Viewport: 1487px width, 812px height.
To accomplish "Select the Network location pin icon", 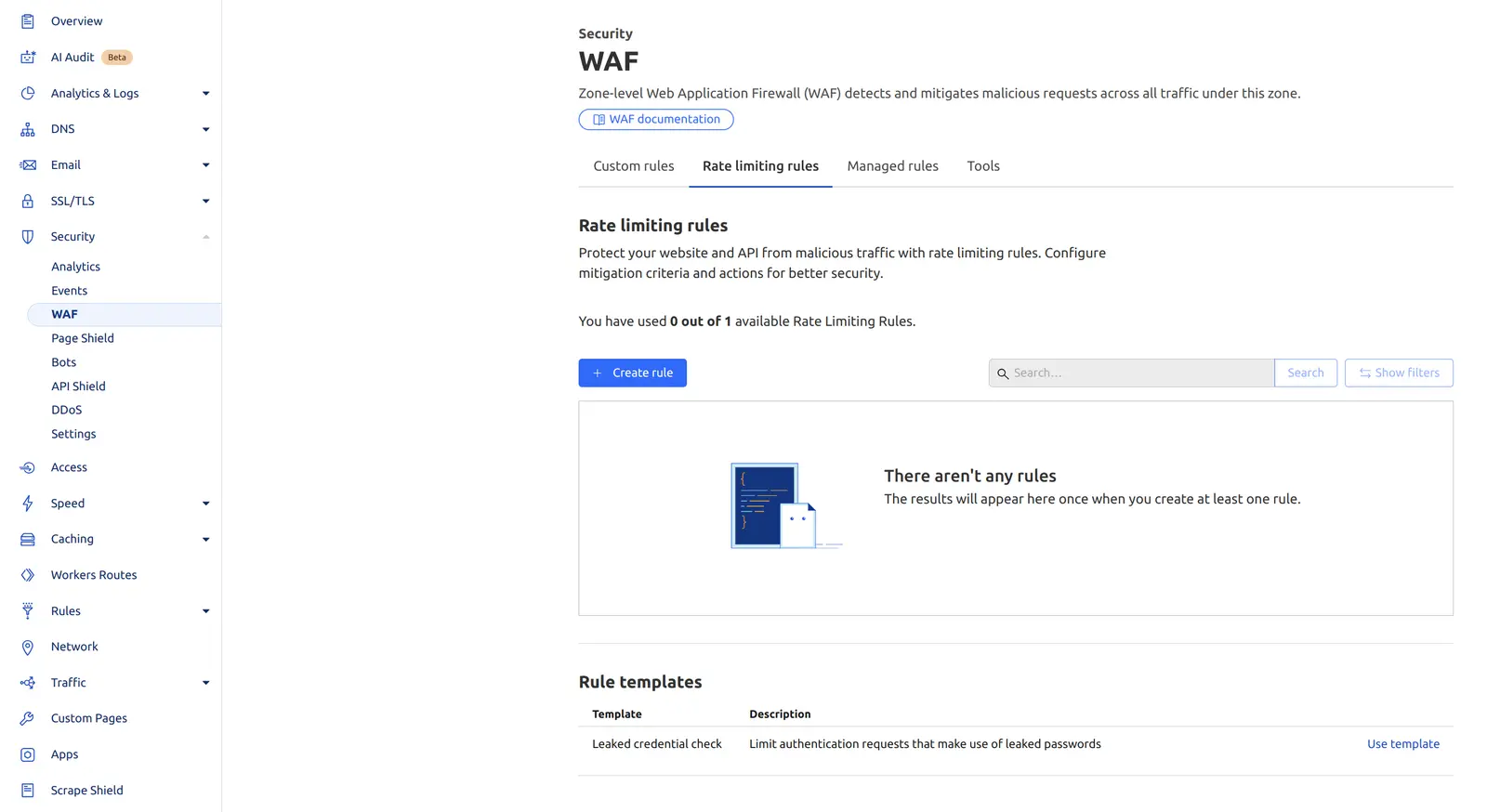I will point(28,647).
